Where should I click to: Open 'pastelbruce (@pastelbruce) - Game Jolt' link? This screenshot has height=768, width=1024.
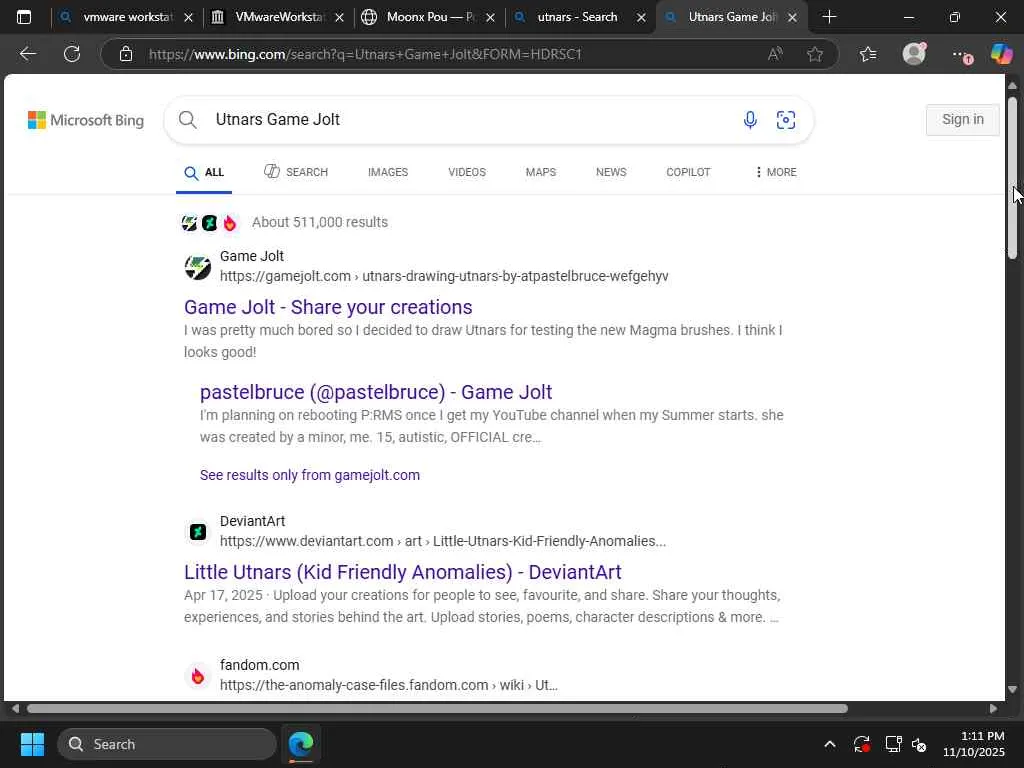click(376, 392)
